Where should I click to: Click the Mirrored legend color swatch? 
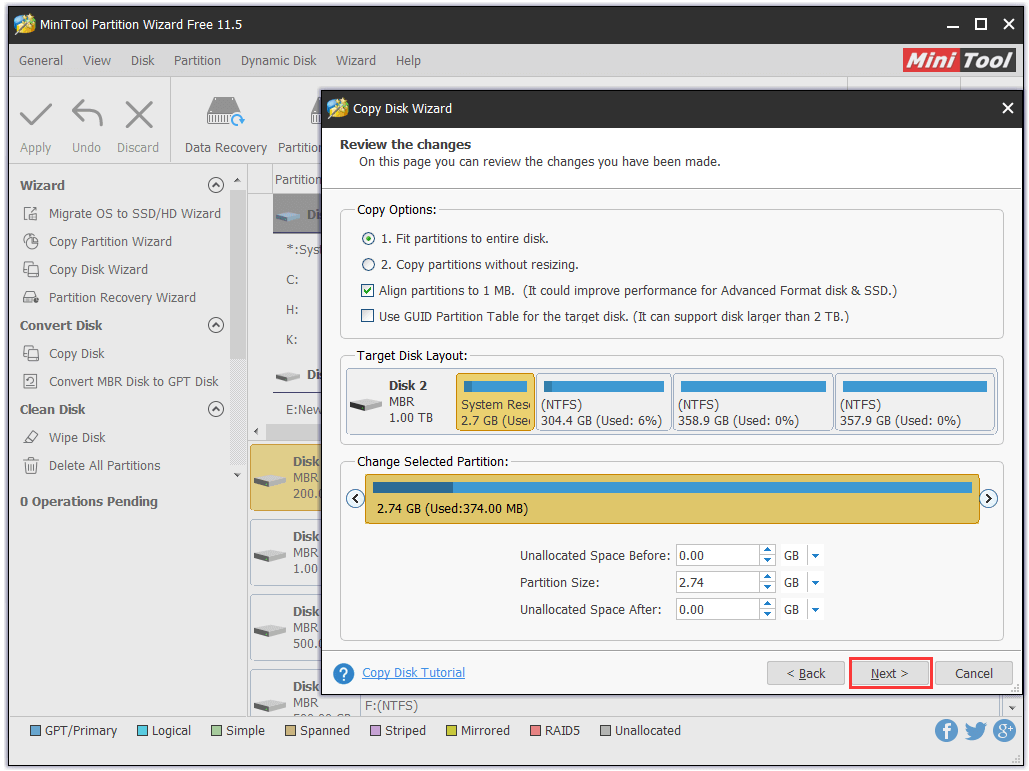click(x=452, y=730)
